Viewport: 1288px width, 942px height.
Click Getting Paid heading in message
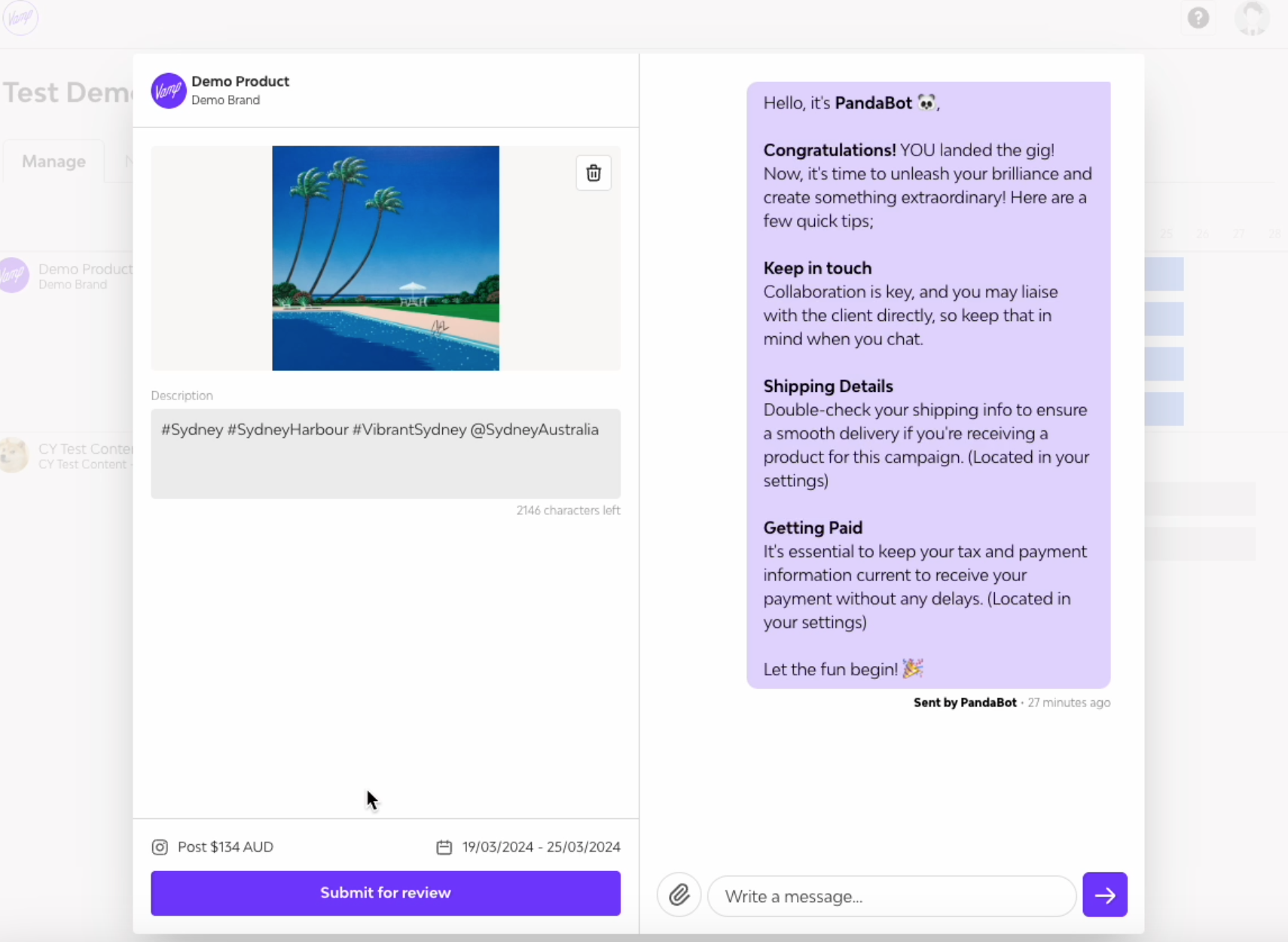click(x=813, y=528)
